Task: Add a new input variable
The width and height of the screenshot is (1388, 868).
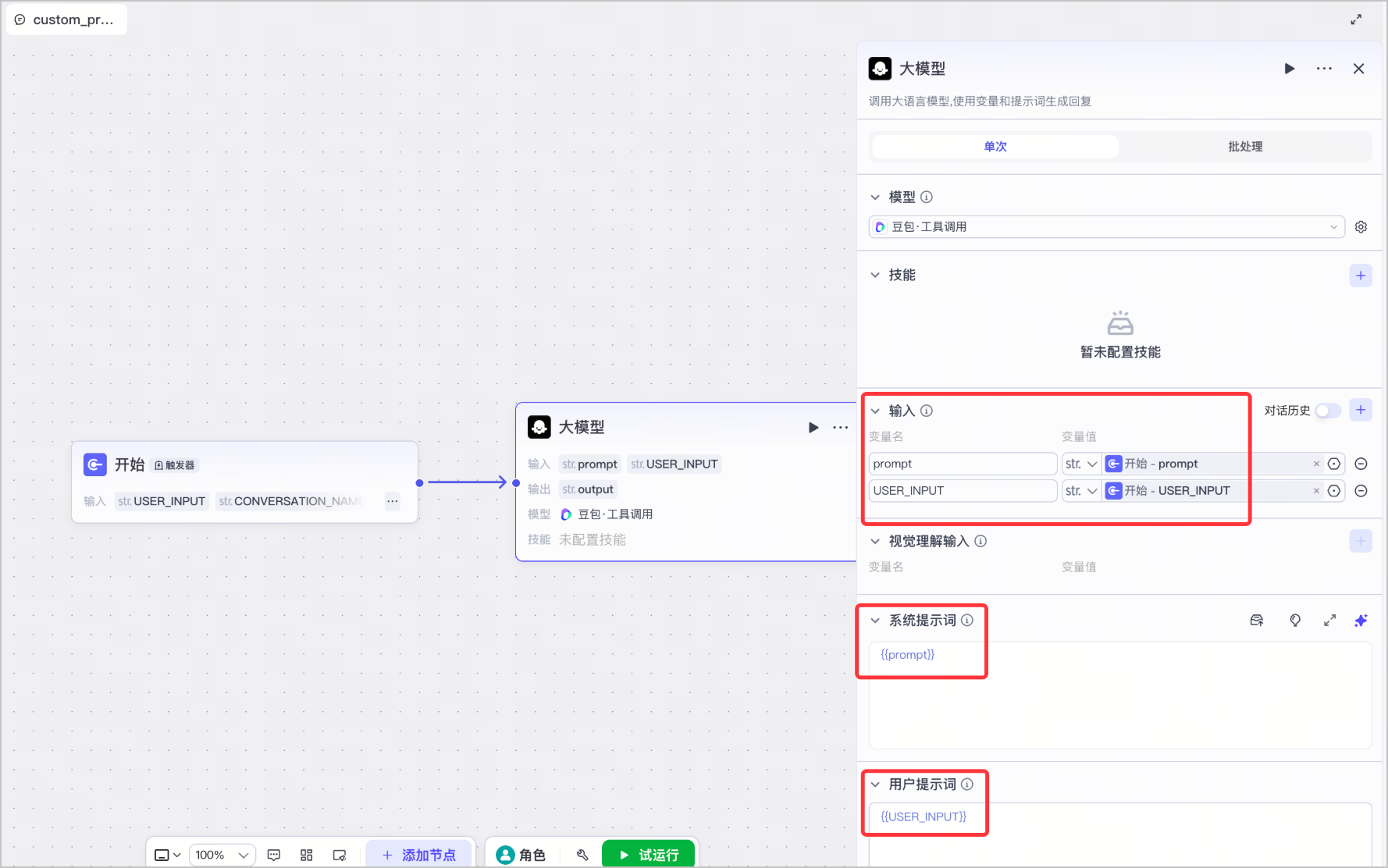Action: point(1361,410)
